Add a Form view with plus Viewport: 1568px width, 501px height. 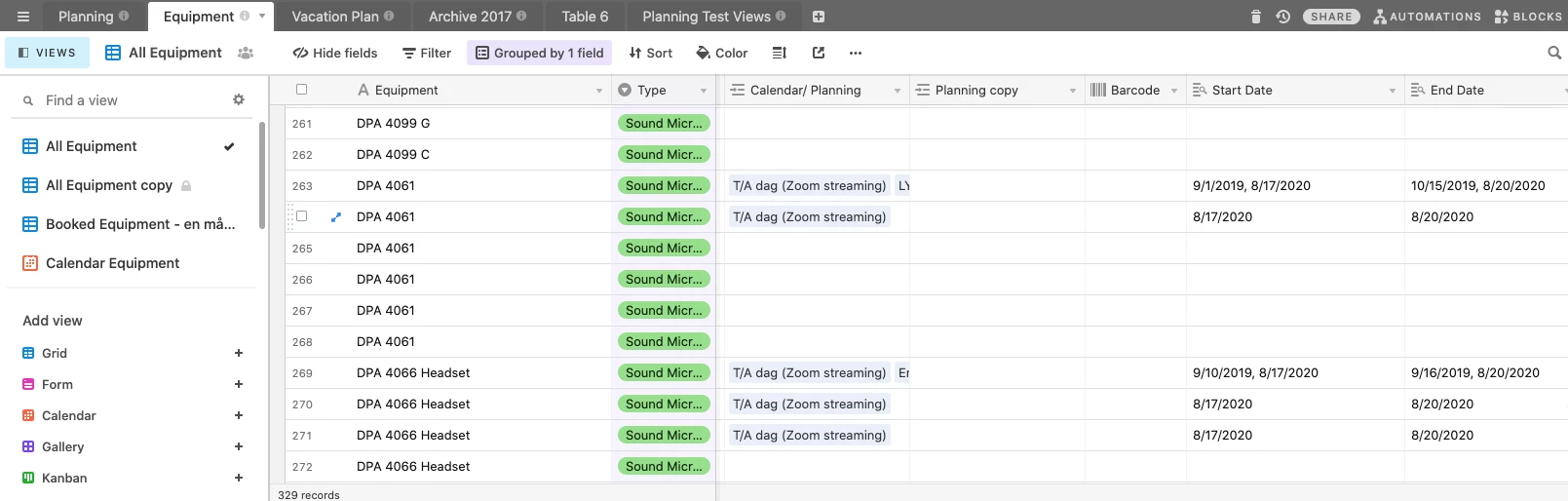(x=239, y=384)
